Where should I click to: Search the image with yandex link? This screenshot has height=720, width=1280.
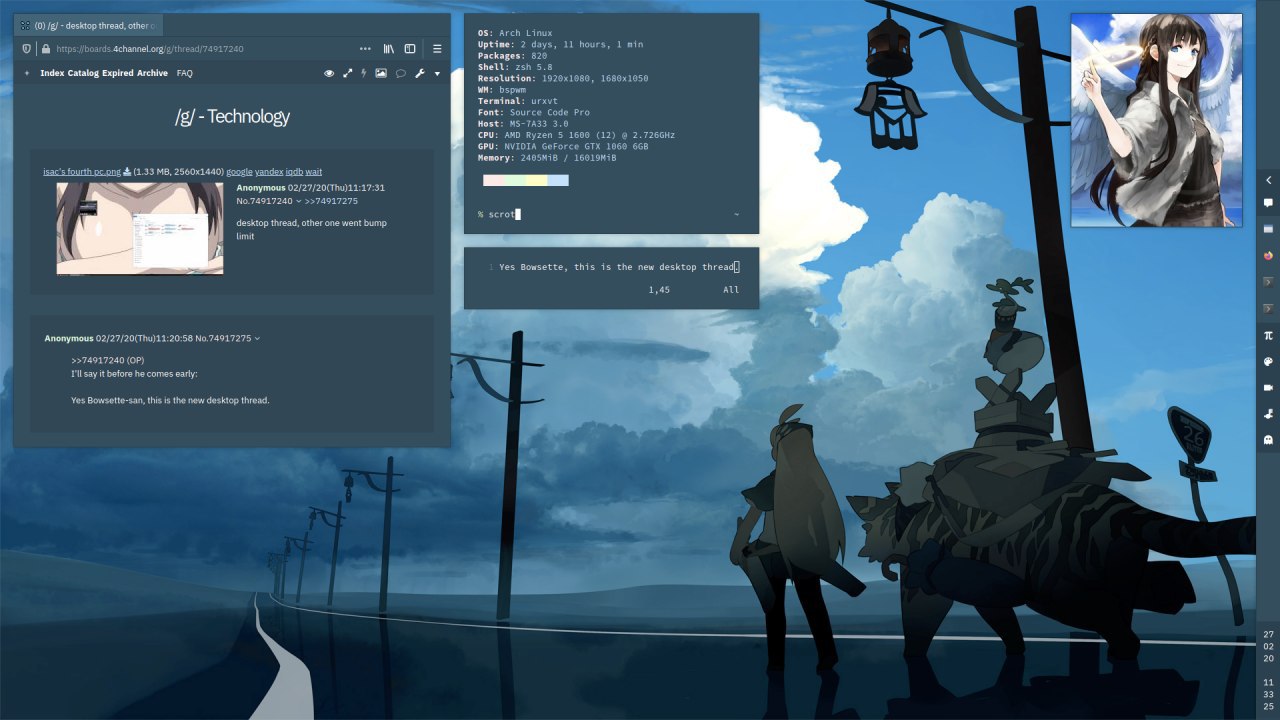pyautogui.click(x=269, y=172)
